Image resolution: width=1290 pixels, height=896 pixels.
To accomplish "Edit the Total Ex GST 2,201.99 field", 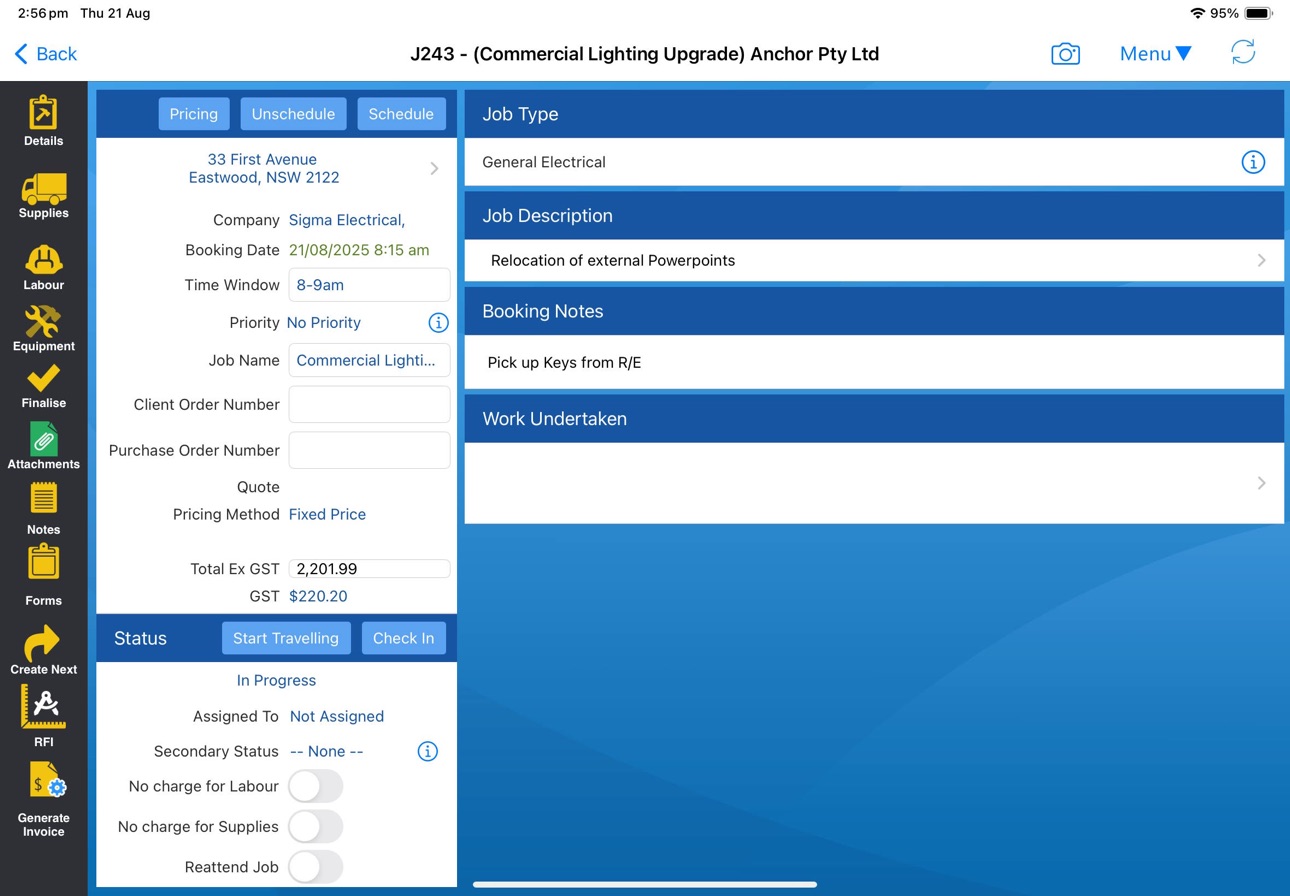I will (369, 568).
